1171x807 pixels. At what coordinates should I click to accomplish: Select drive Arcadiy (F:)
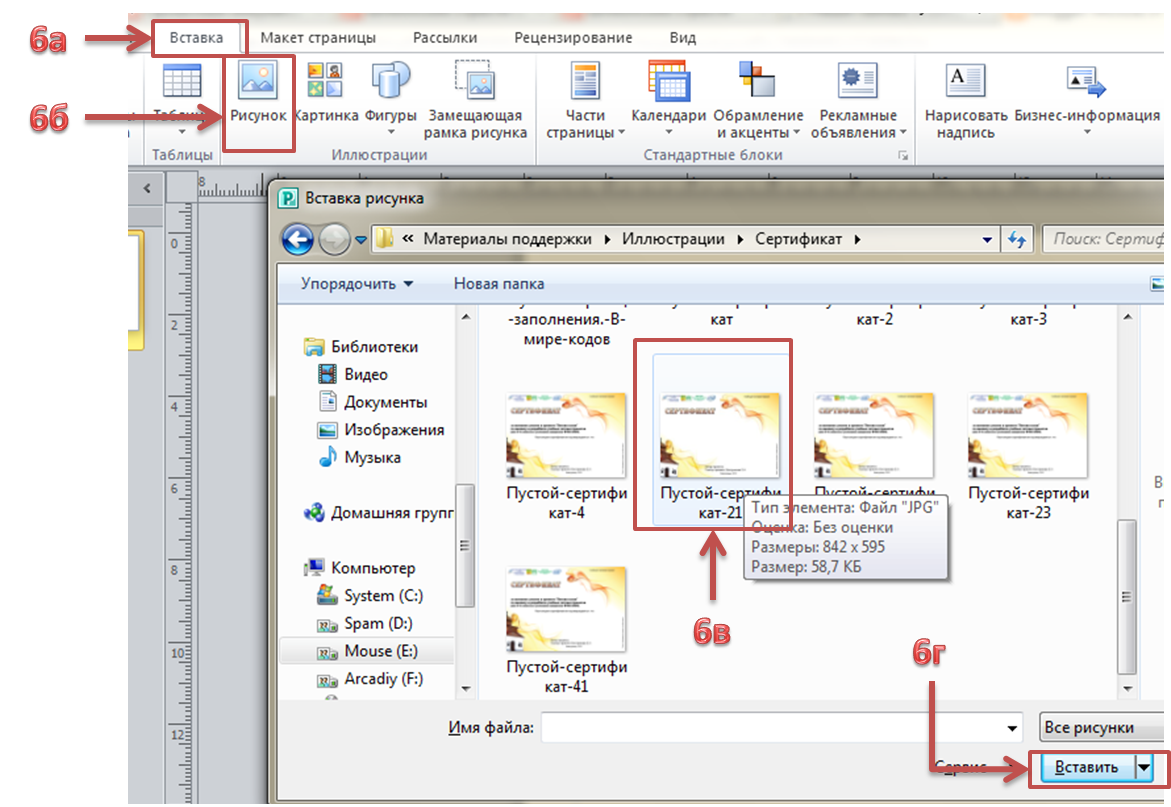click(370, 679)
